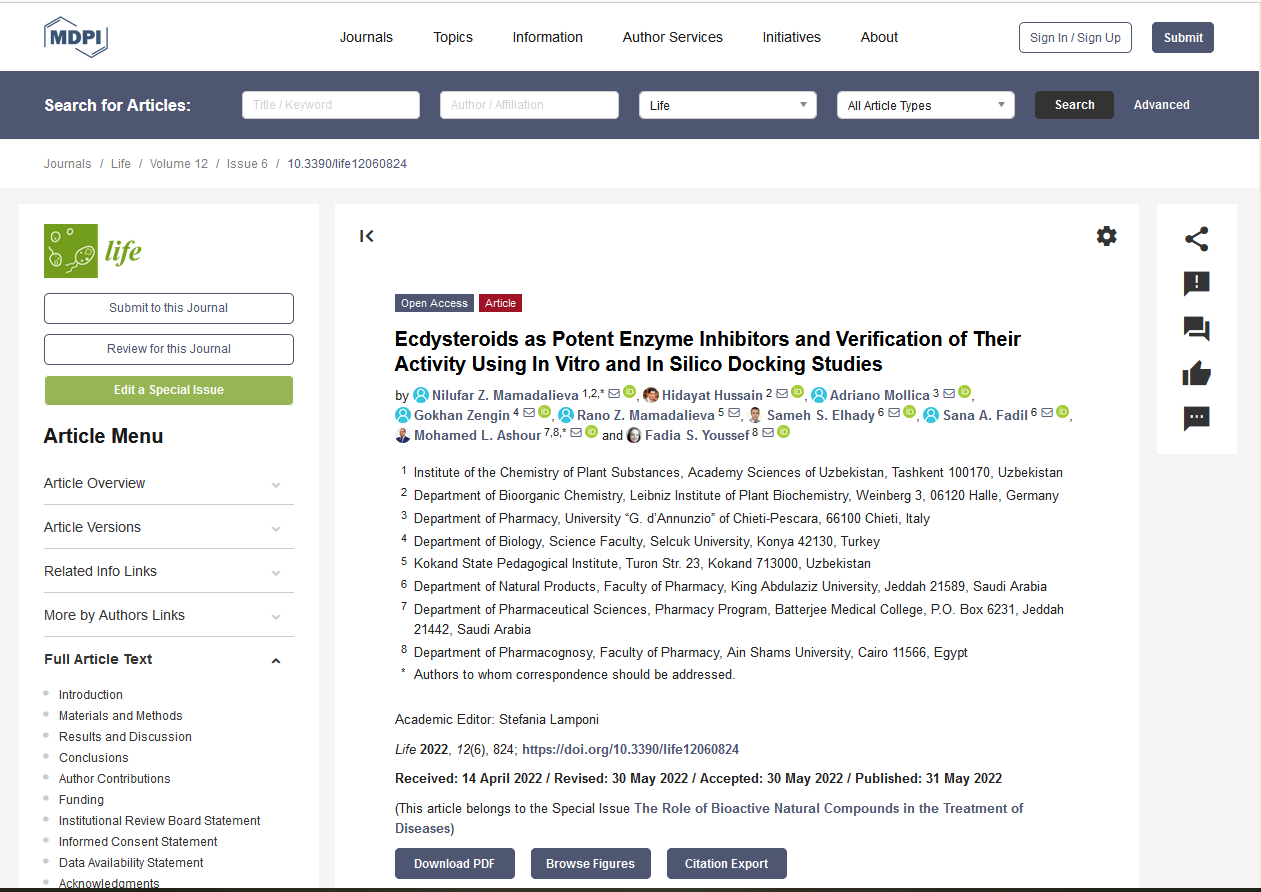The width and height of the screenshot is (1261, 892).
Task: Click the dark Search button
Action: [1074, 105]
